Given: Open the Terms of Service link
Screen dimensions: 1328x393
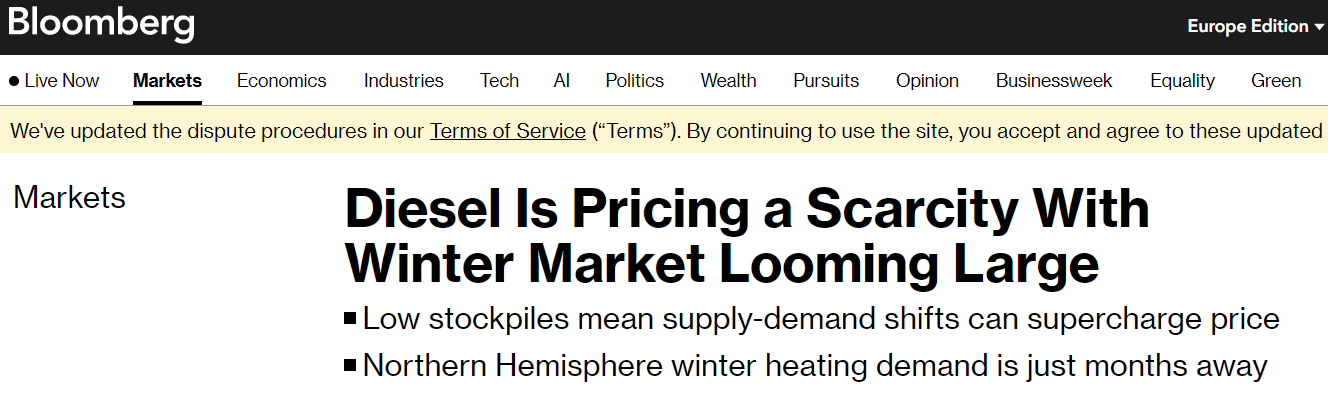Looking at the screenshot, I should tap(508, 131).
